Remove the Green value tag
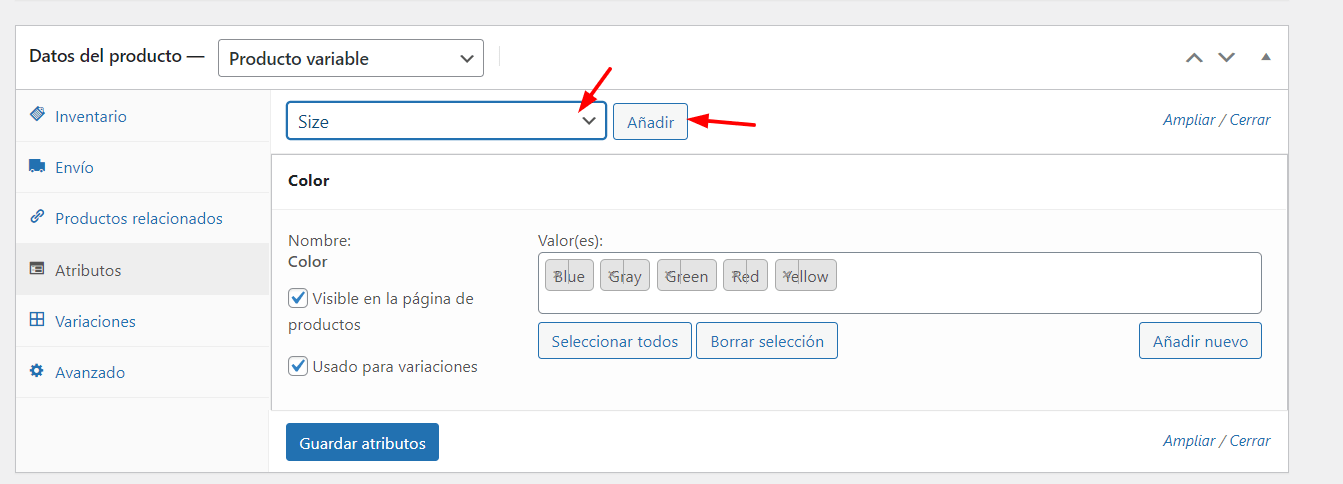Viewport: 1343px width, 484px height. point(668,275)
